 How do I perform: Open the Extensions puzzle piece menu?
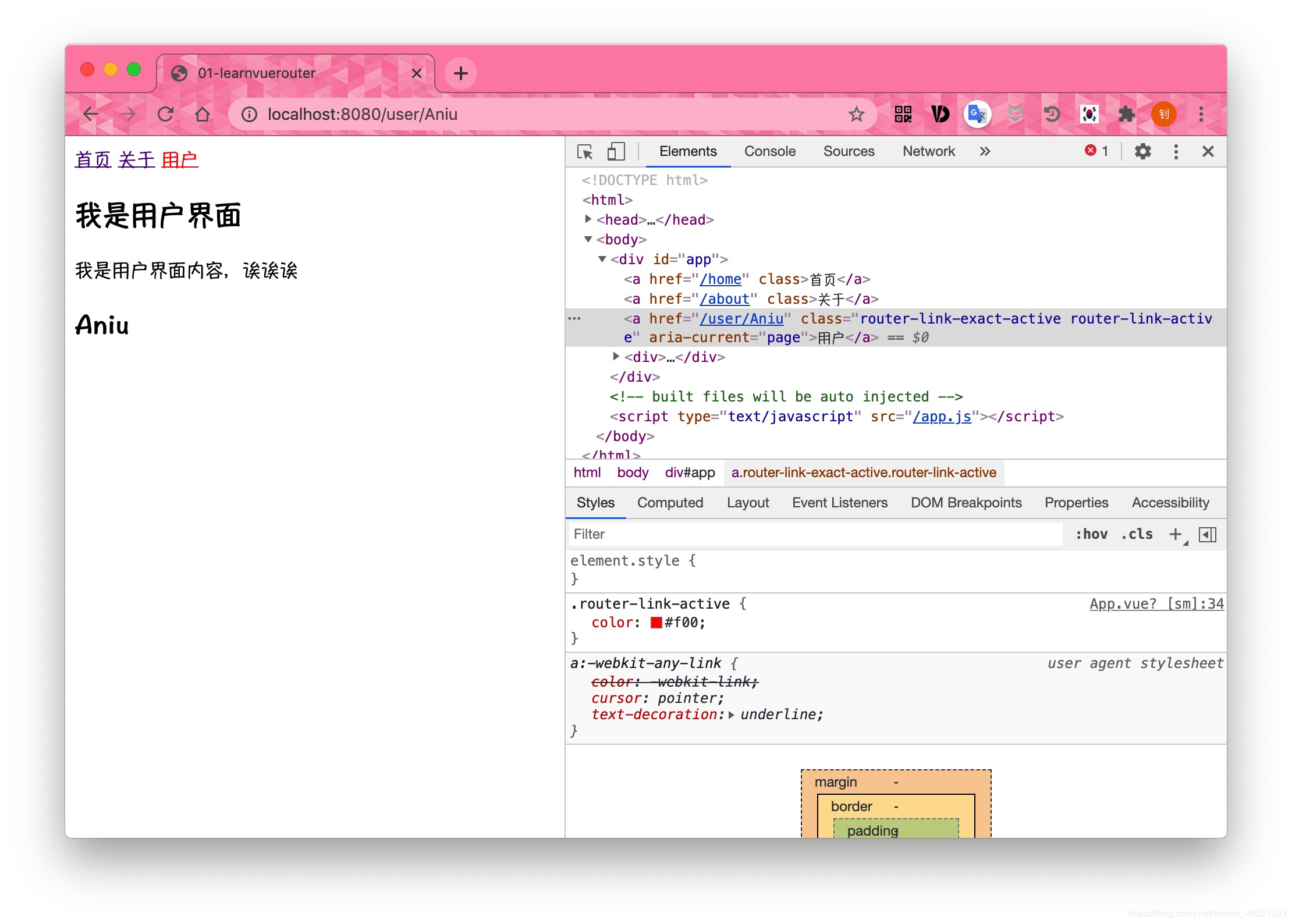coord(1127,114)
